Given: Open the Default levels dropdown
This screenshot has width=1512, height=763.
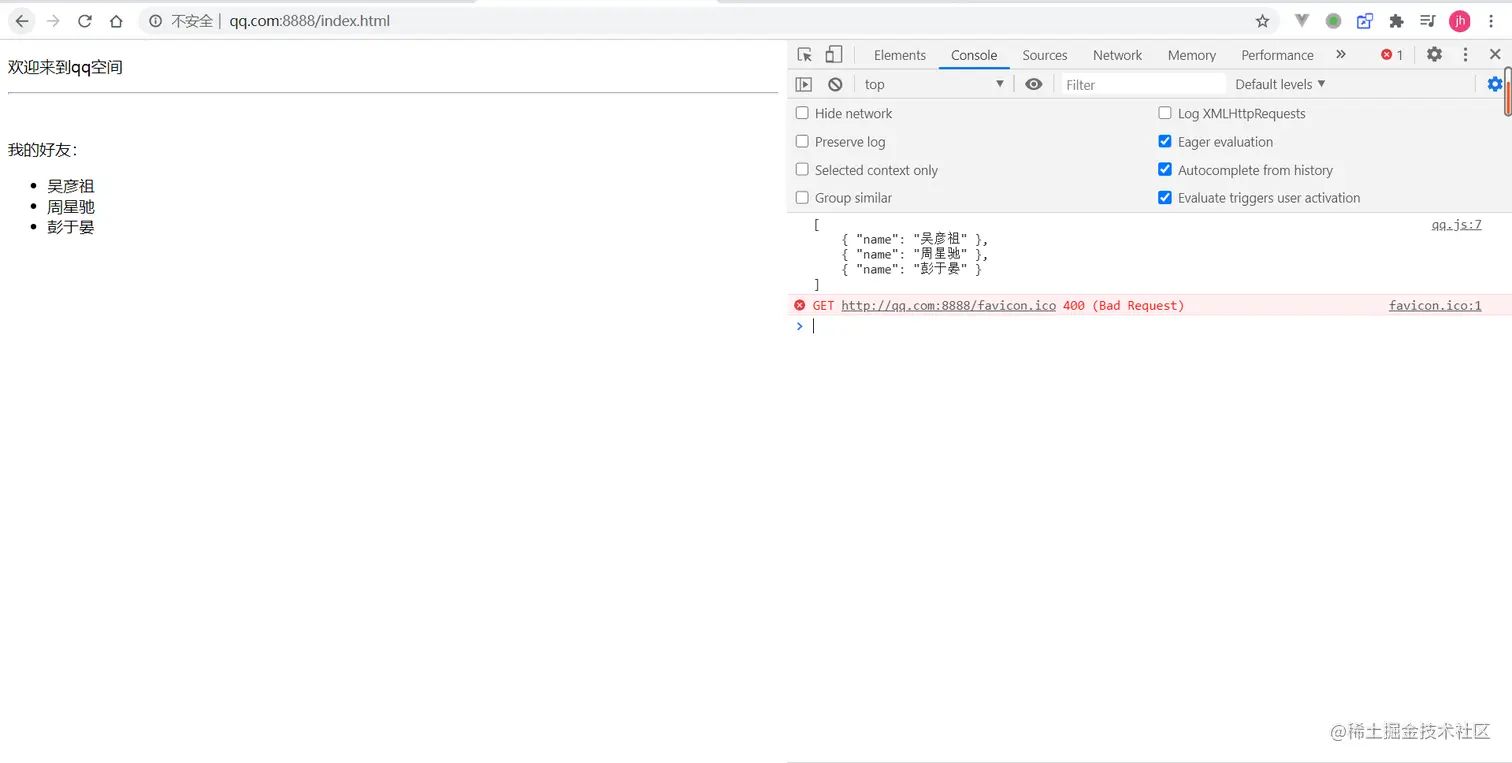Looking at the screenshot, I should coord(1280,85).
